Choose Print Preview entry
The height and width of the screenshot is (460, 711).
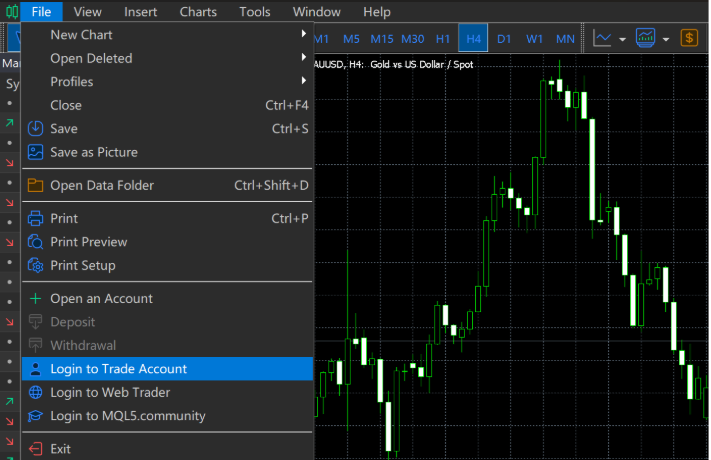pos(167,242)
